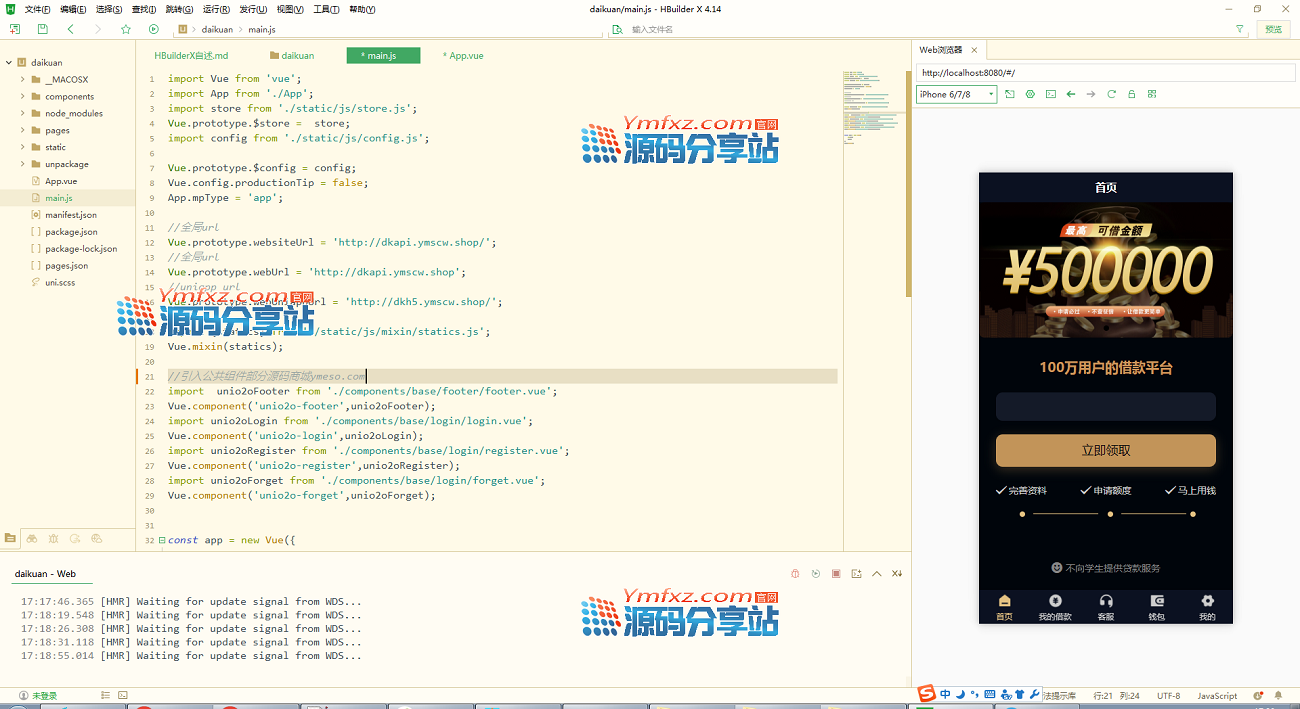Click the 预览 preview button
The image size is (1300, 709).
point(1273,29)
